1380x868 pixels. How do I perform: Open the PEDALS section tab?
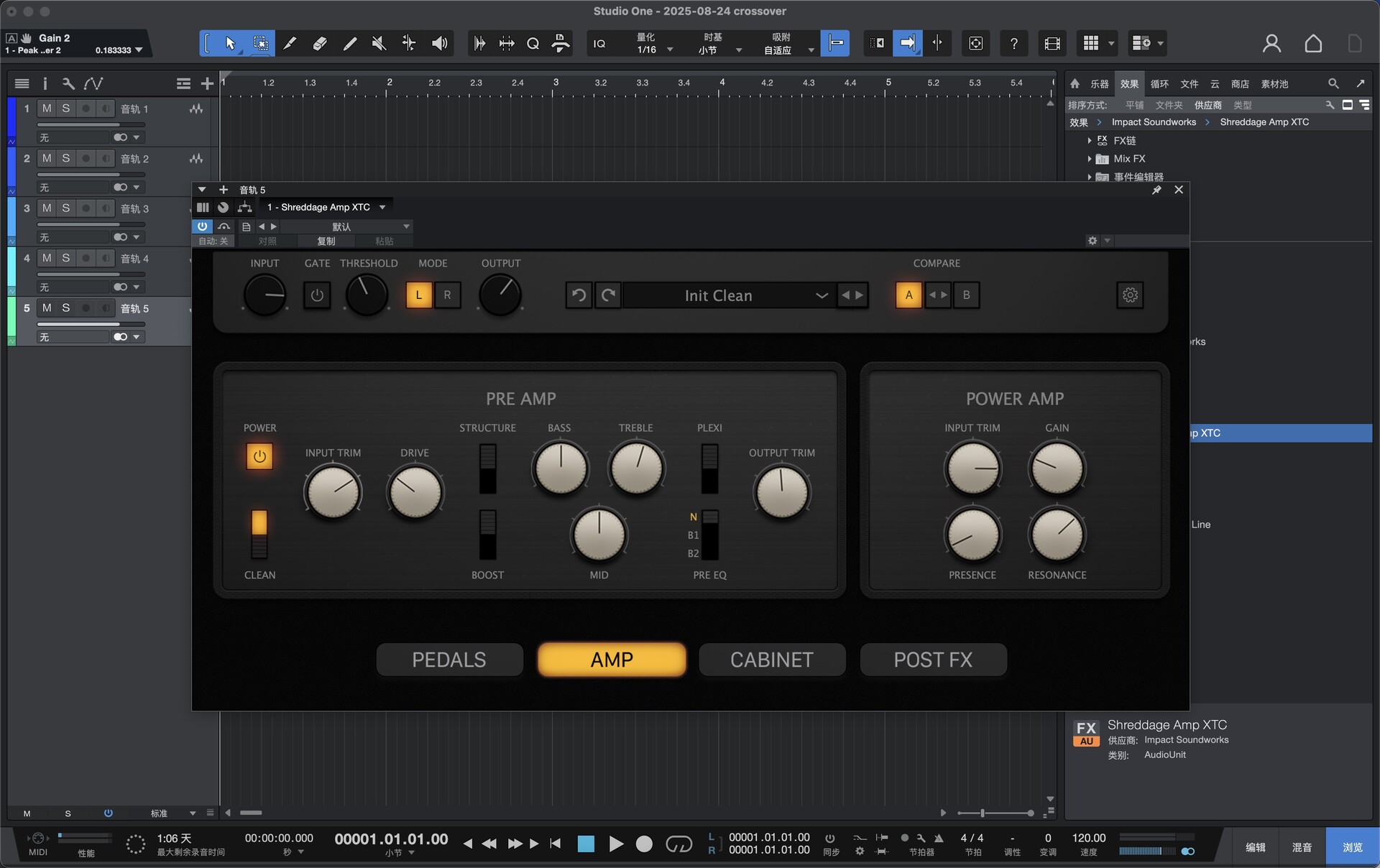click(x=449, y=660)
